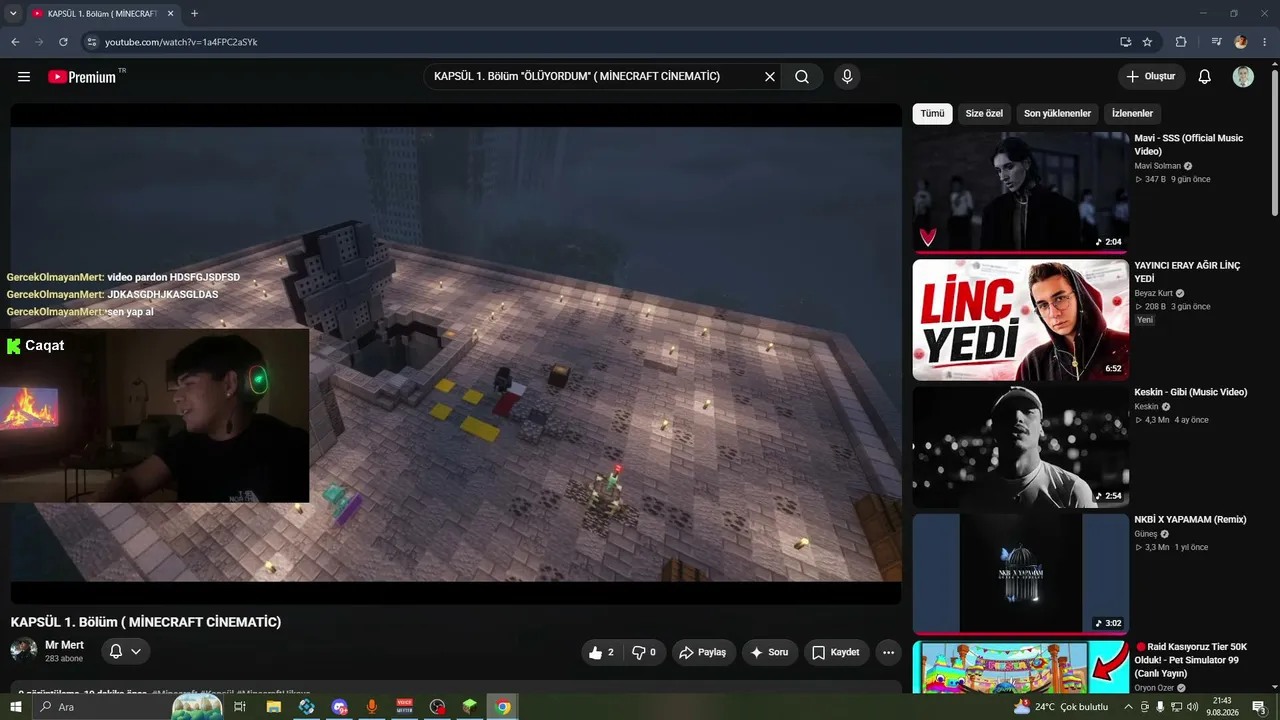Click the video player to pause
1280x720 pixels.
tap(456, 354)
